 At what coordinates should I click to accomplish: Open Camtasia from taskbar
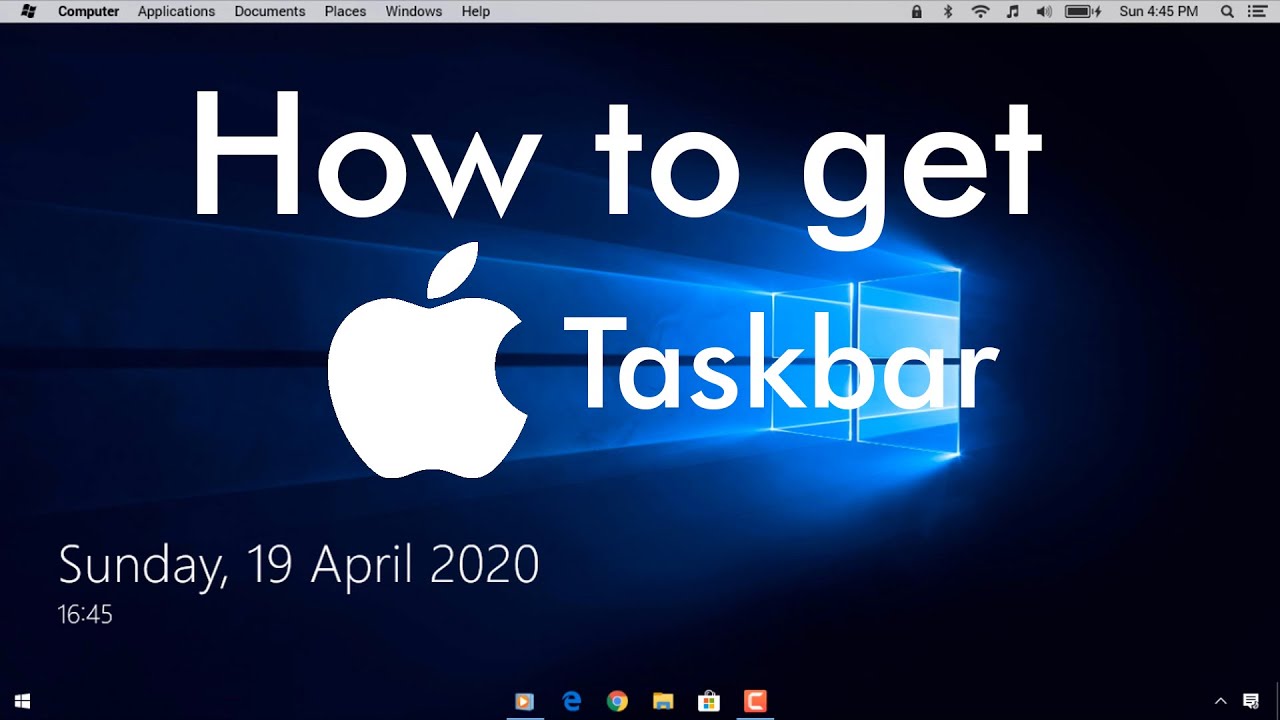tap(756, 701)
